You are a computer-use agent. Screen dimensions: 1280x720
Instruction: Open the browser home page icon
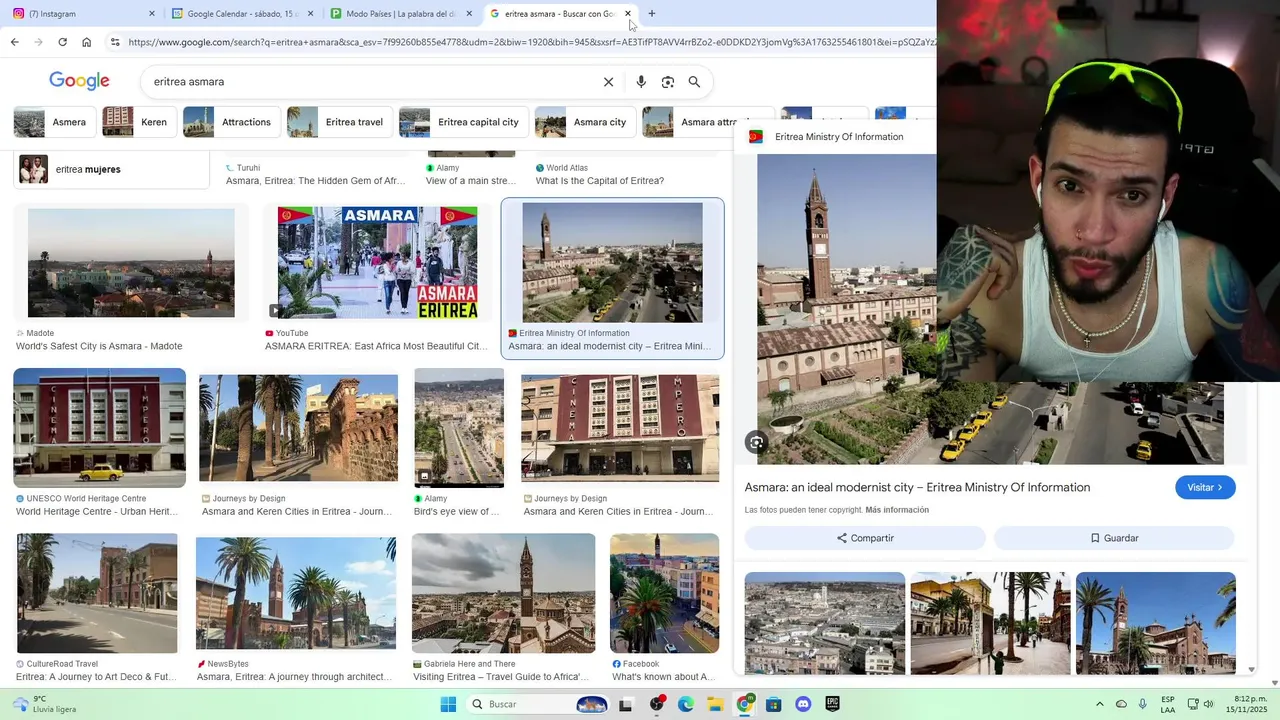[86, 42]
